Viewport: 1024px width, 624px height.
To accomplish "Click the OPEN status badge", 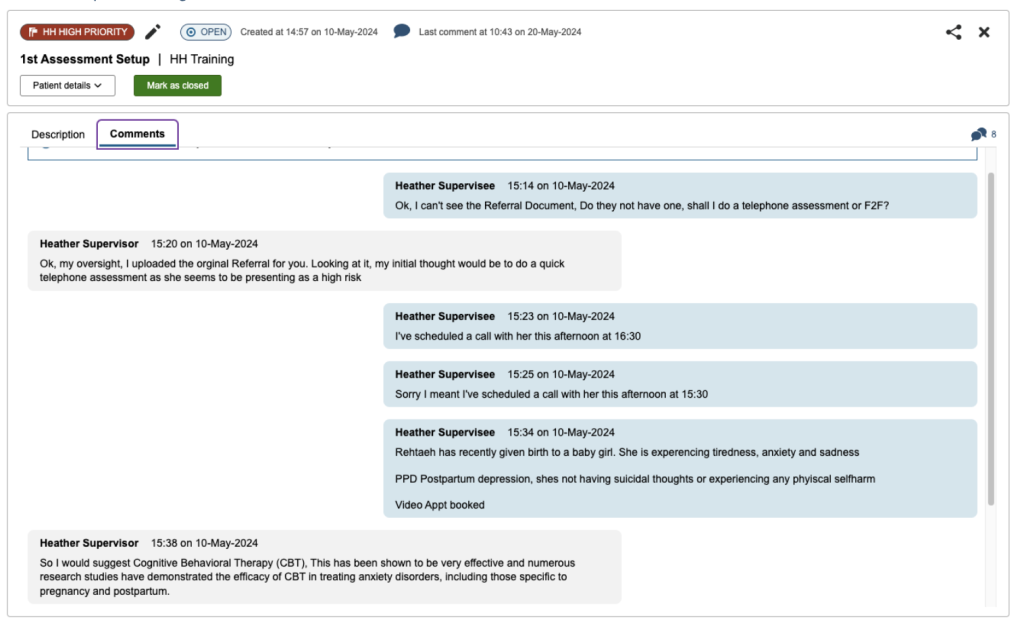I will [x=206, y=32].
